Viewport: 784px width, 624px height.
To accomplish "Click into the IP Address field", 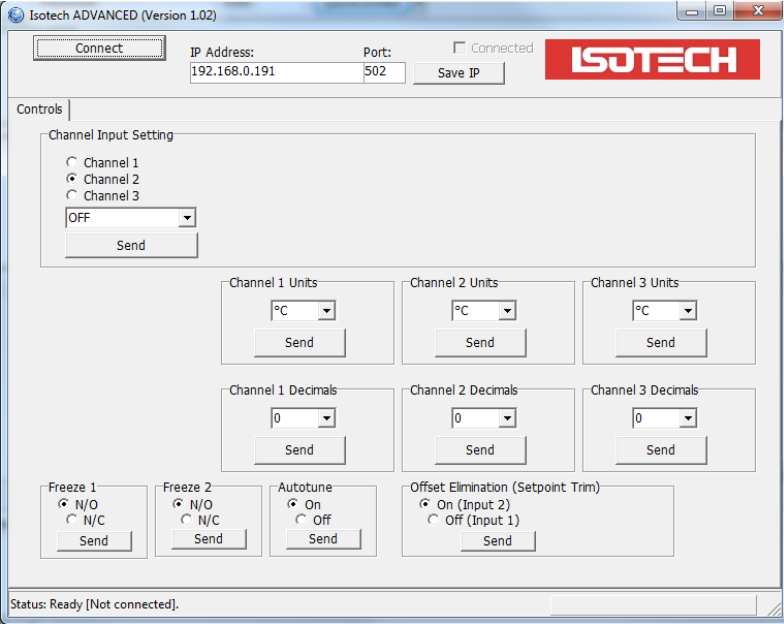I will [276, 72].
